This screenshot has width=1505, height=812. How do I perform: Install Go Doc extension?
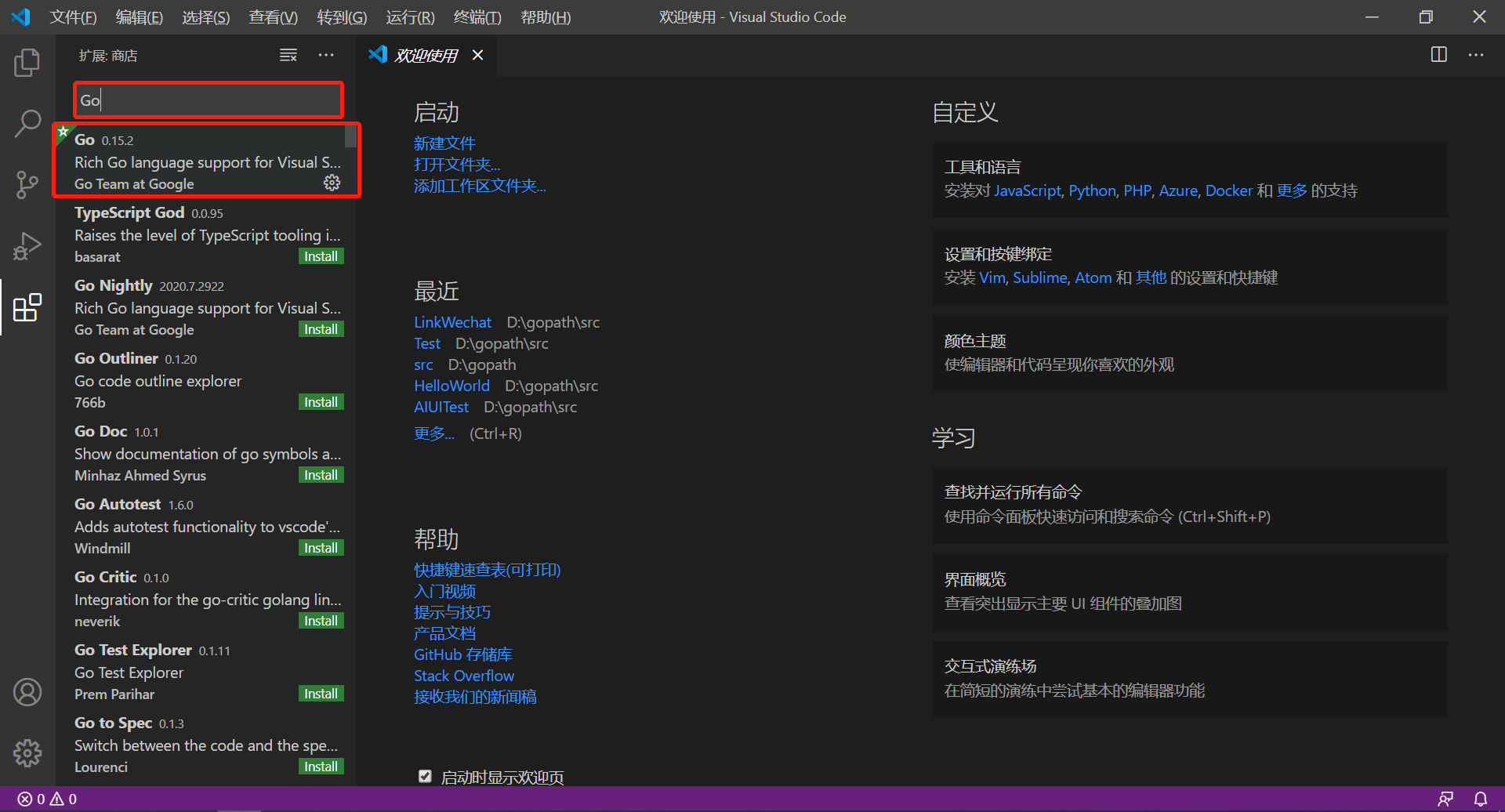321,475
